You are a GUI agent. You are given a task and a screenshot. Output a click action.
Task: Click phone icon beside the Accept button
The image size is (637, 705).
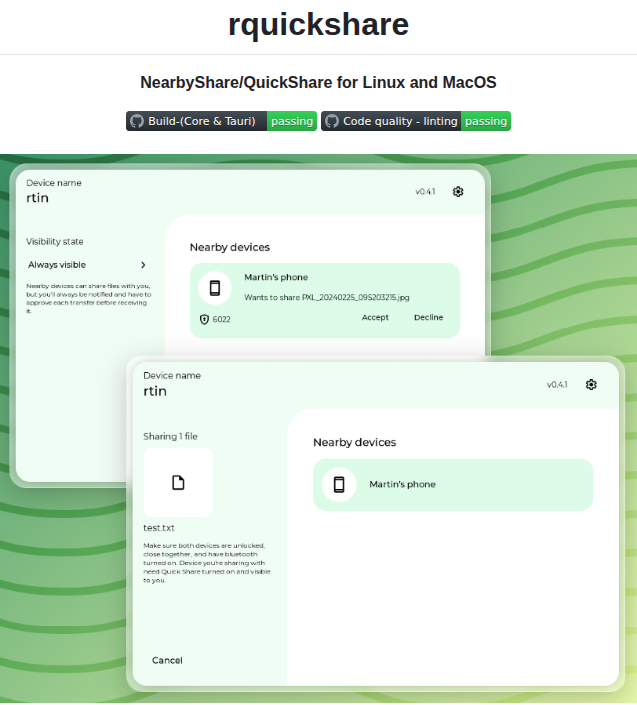point(215,288)
